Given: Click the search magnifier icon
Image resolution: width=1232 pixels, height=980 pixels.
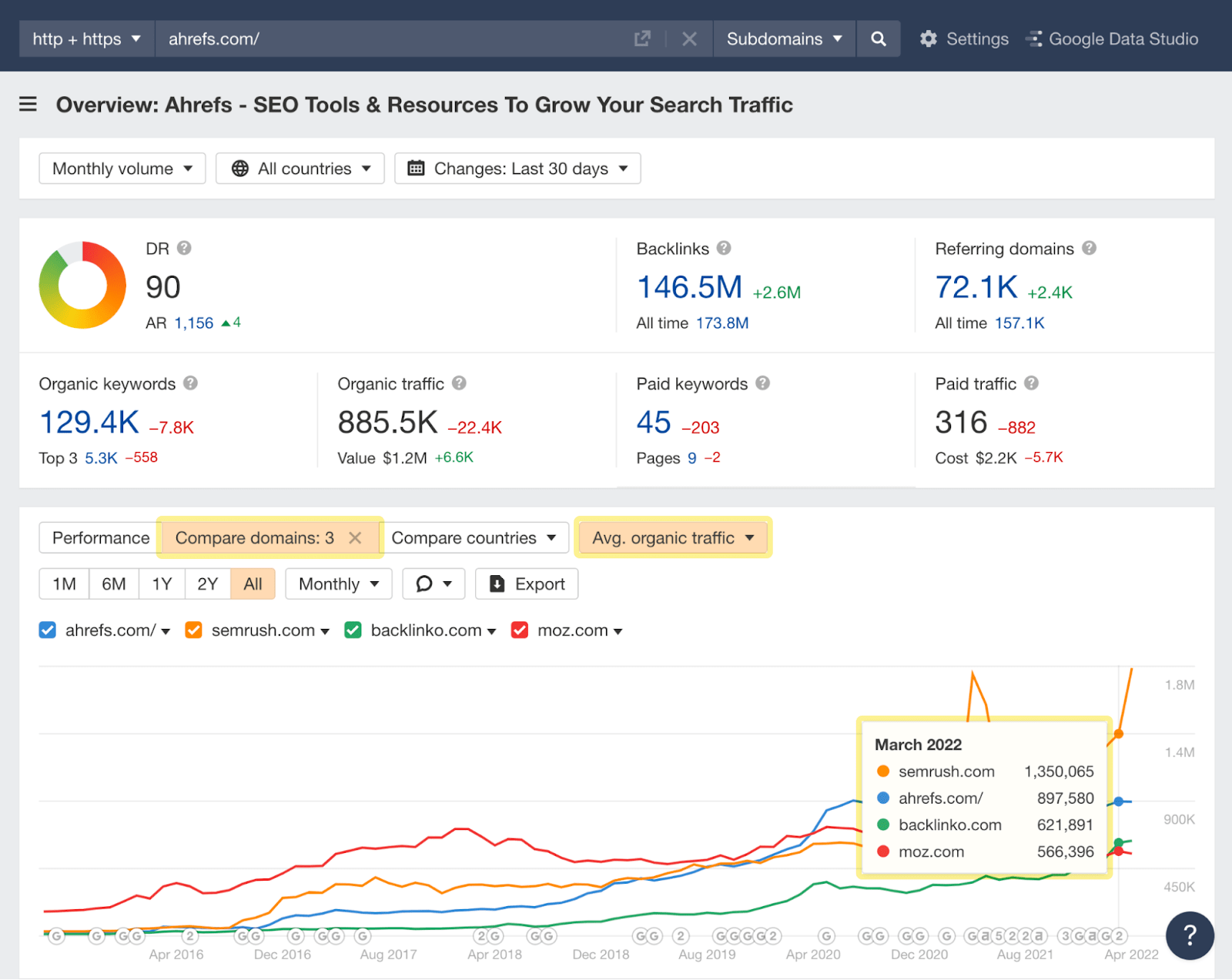Looking at the screenshot, I should click(x=878, y=38).
